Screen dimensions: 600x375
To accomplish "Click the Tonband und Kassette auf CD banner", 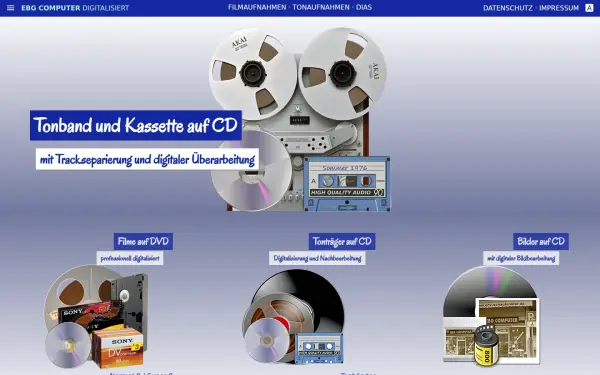I will pyautogui.click(x=136, y=125).
